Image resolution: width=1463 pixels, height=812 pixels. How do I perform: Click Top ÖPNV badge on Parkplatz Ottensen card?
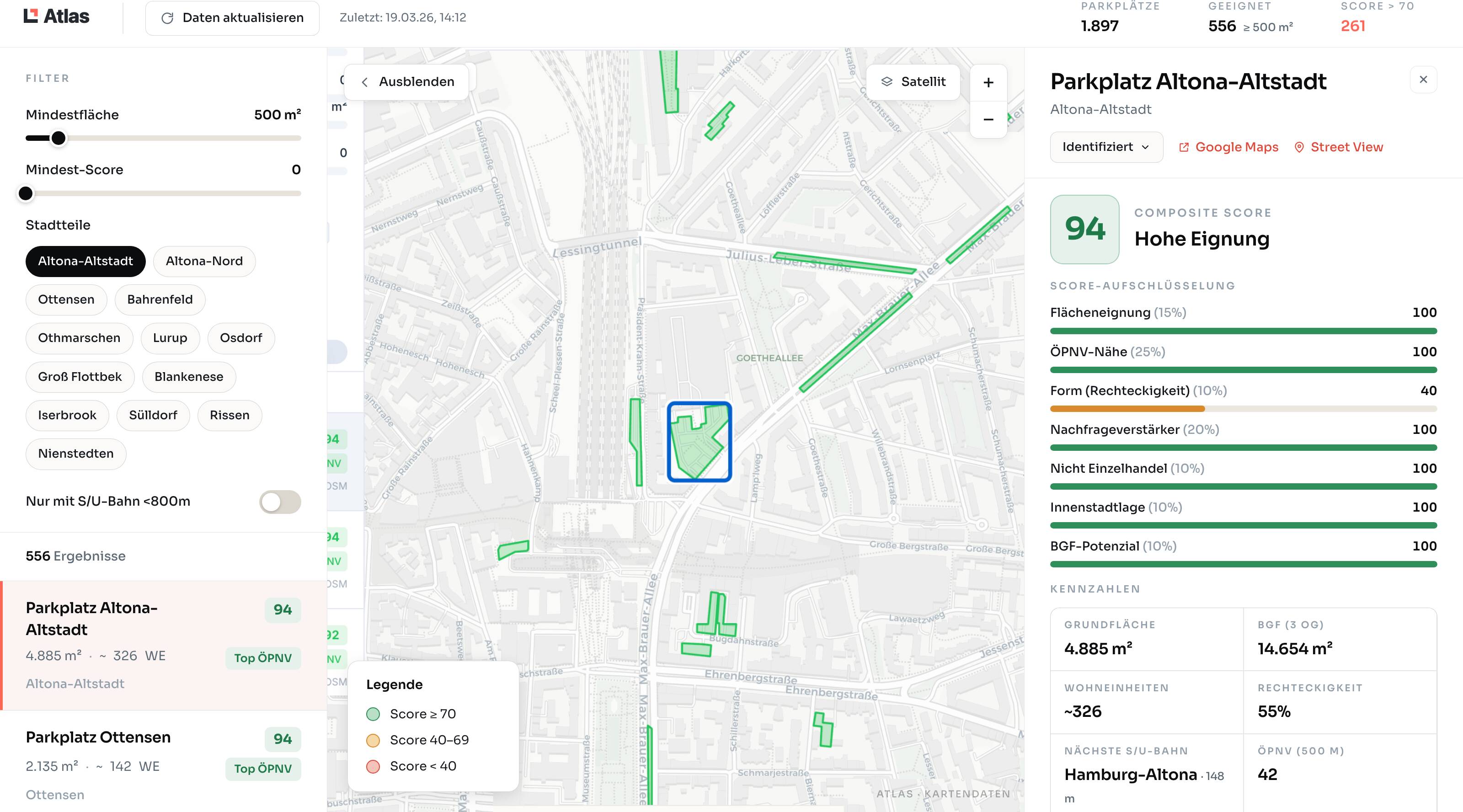(263, 769)
